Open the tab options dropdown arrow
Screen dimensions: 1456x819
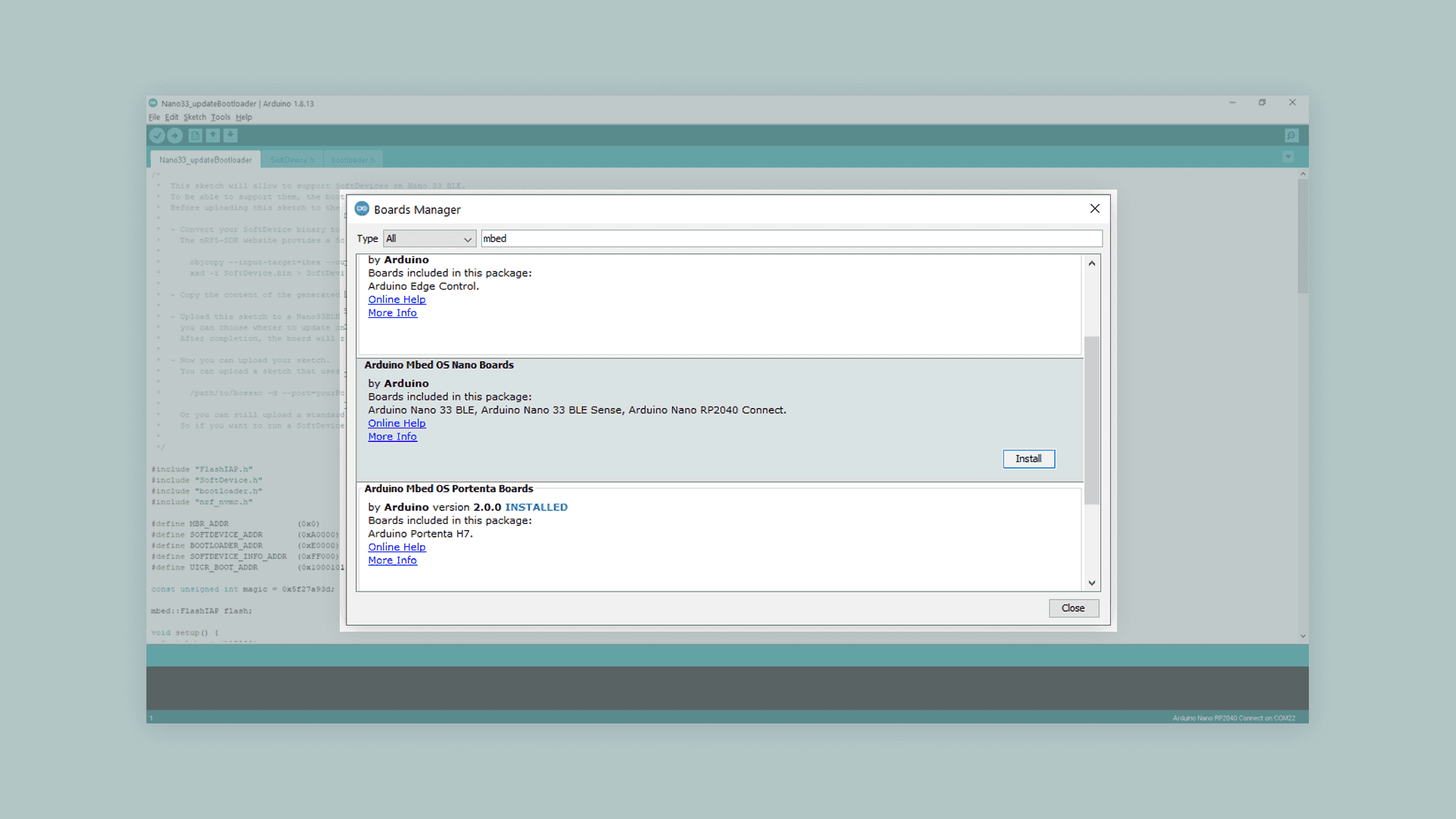(1288, 157)
